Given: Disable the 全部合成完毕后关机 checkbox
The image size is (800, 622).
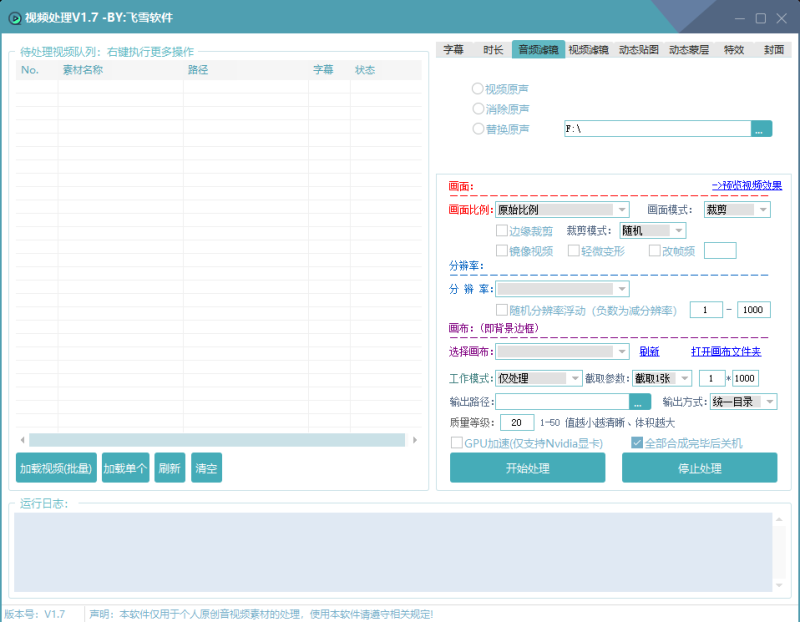Looking at the screenshot, I should [636, 443].
